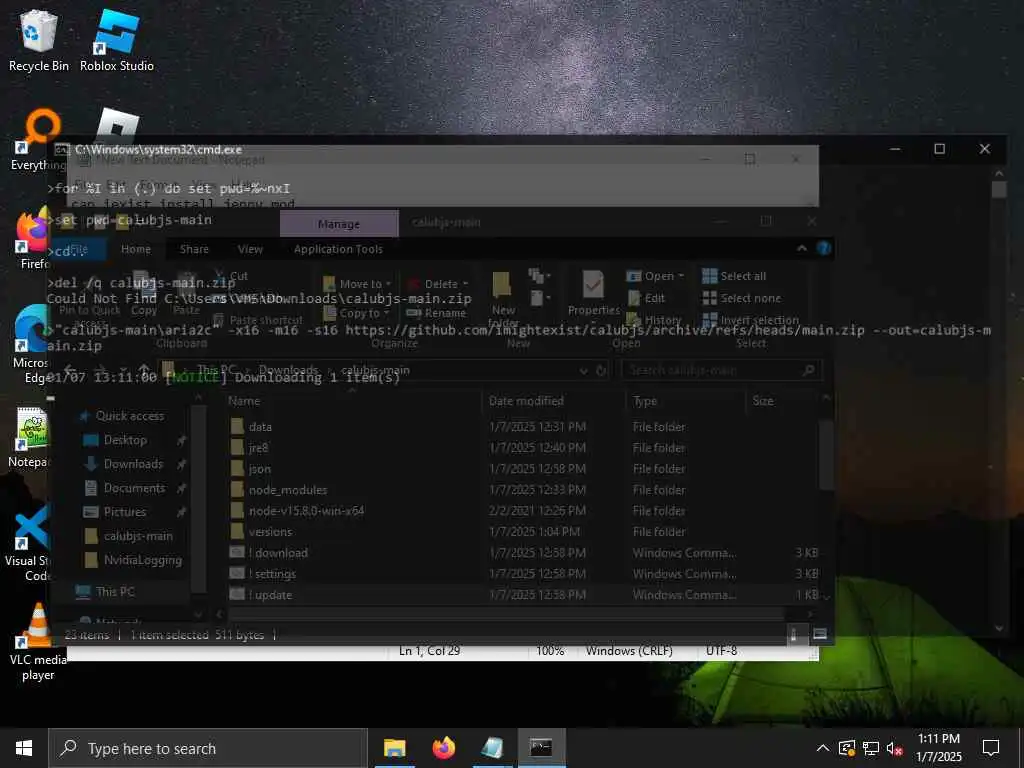Open the VLC media player shortcut
1024x768 pixels.
point(38,642)
